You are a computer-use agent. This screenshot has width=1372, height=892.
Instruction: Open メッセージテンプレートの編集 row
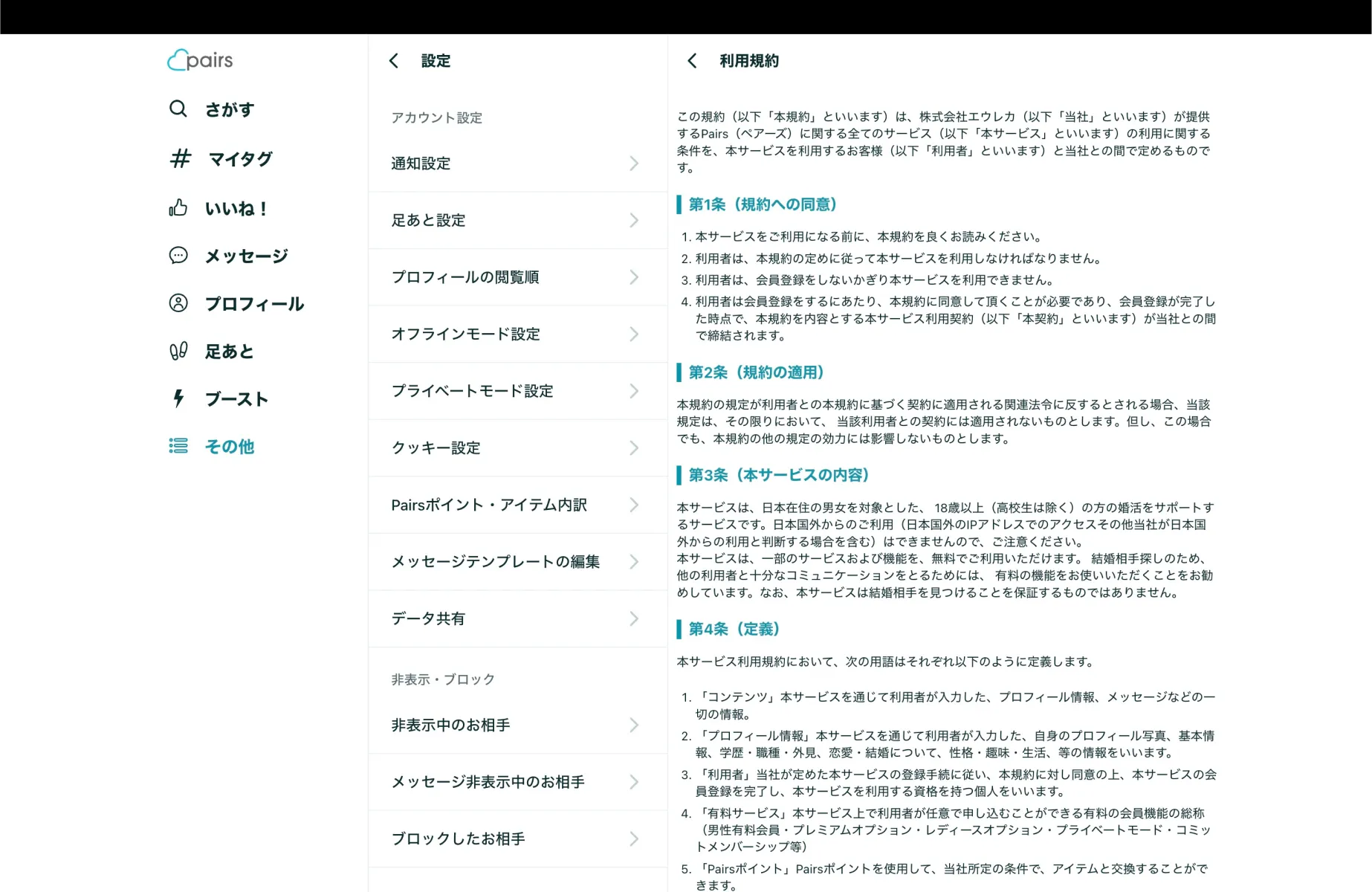518,561
